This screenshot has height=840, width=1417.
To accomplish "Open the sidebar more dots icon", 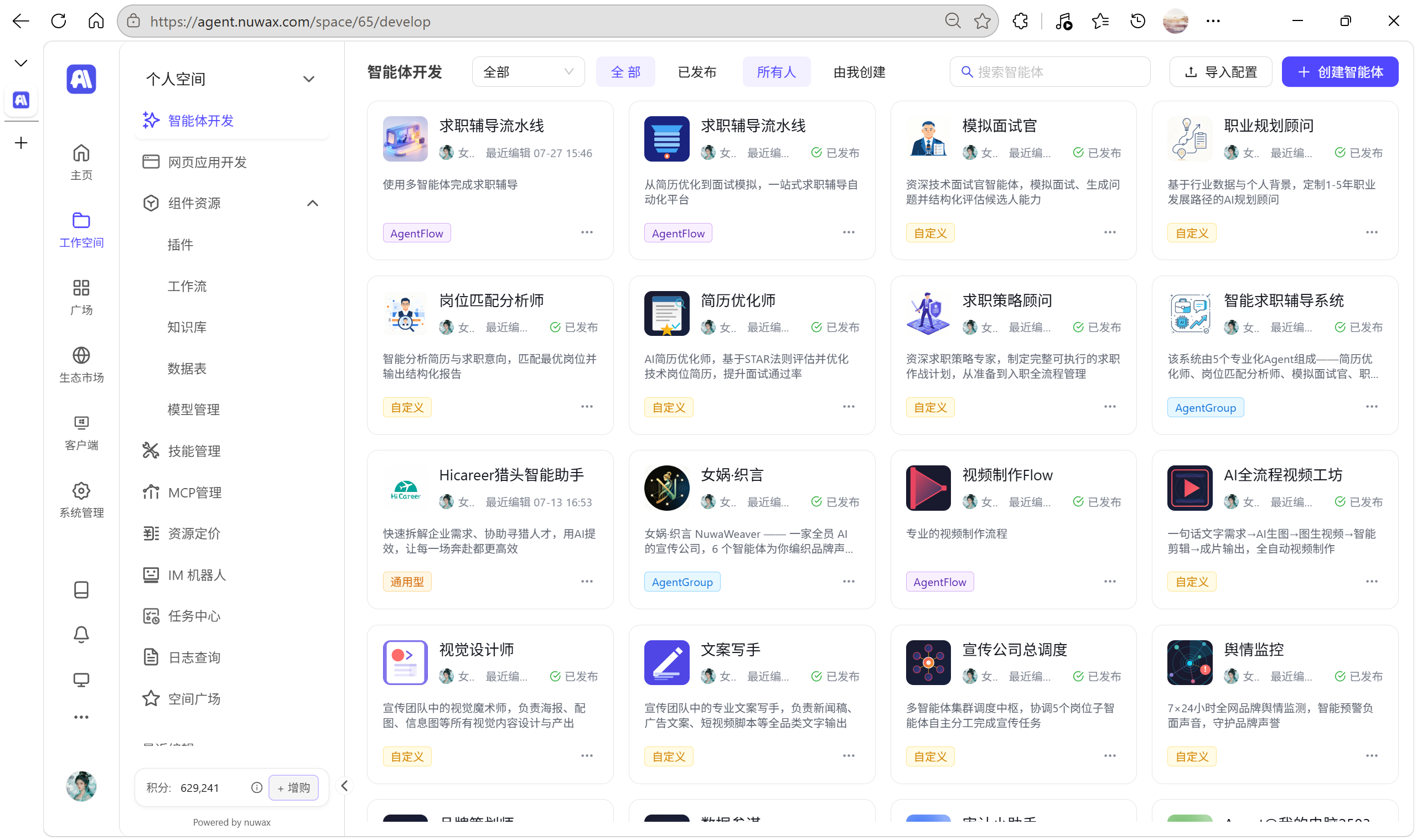I will (81, 718).
